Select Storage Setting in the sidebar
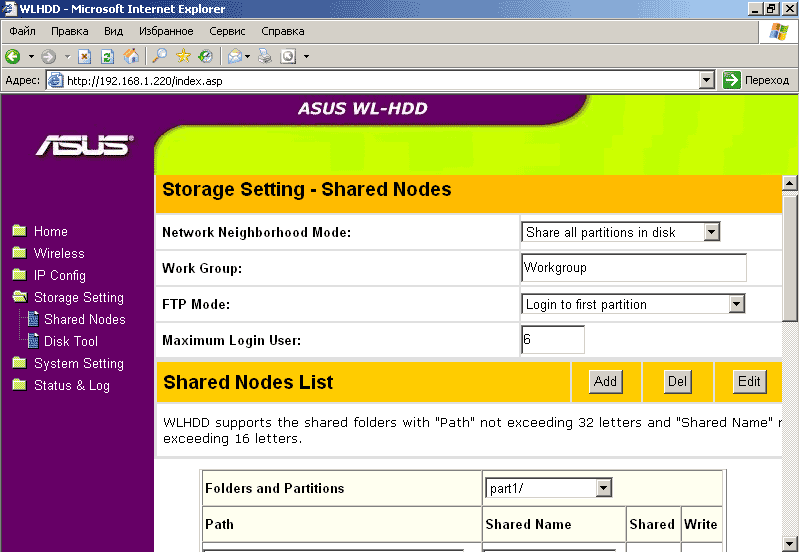Image resolution: width=799 pixels, height=552 pixels. (x=79, y=297)
